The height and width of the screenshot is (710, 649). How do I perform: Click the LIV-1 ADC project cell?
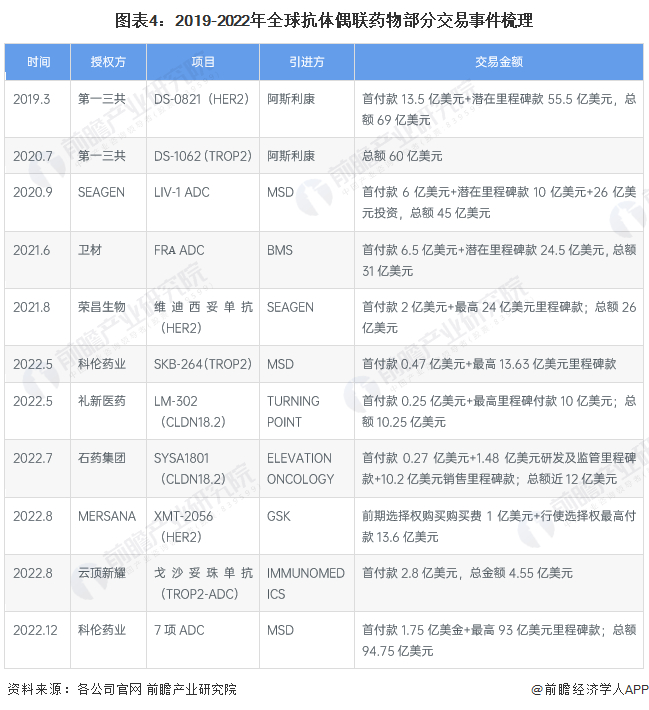pos(202,202)
